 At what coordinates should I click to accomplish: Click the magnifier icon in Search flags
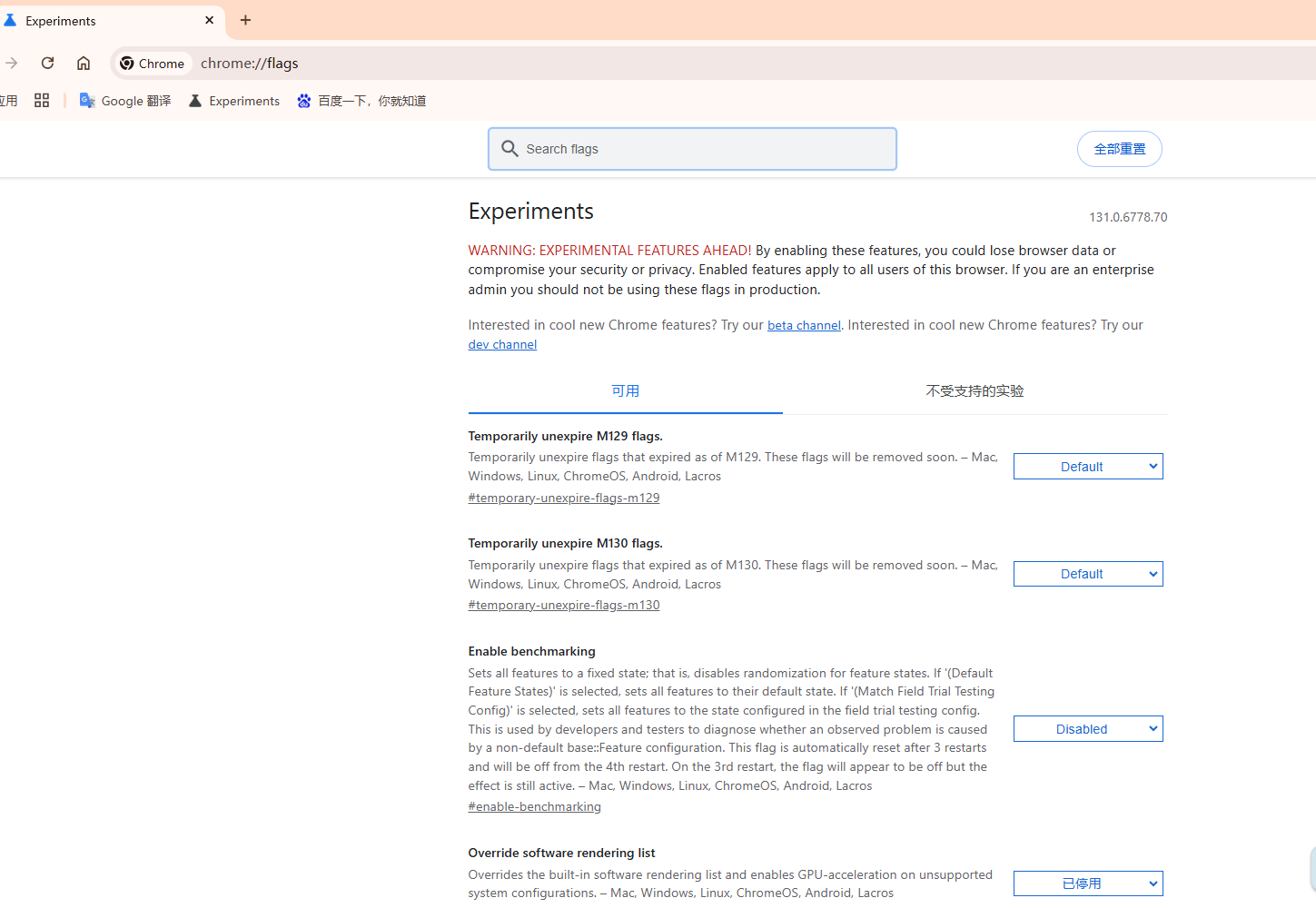coord(510,149)
